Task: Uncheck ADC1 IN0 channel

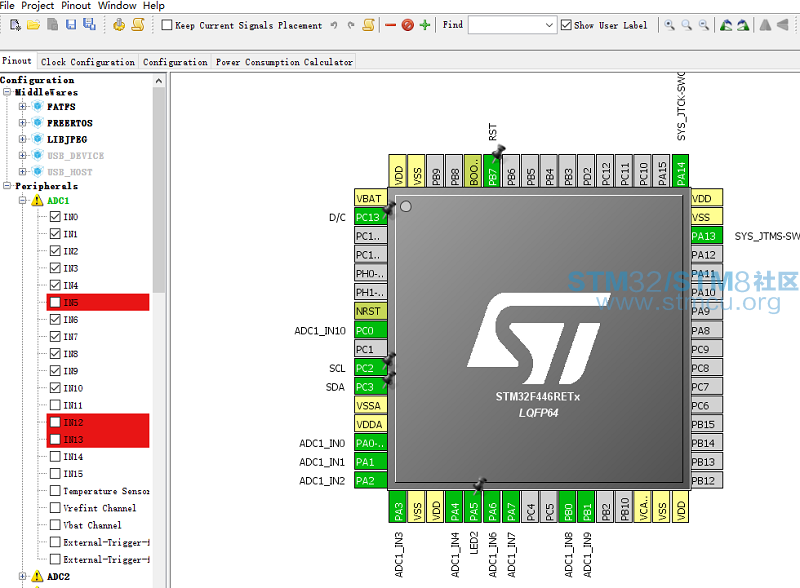Action: 55,217
